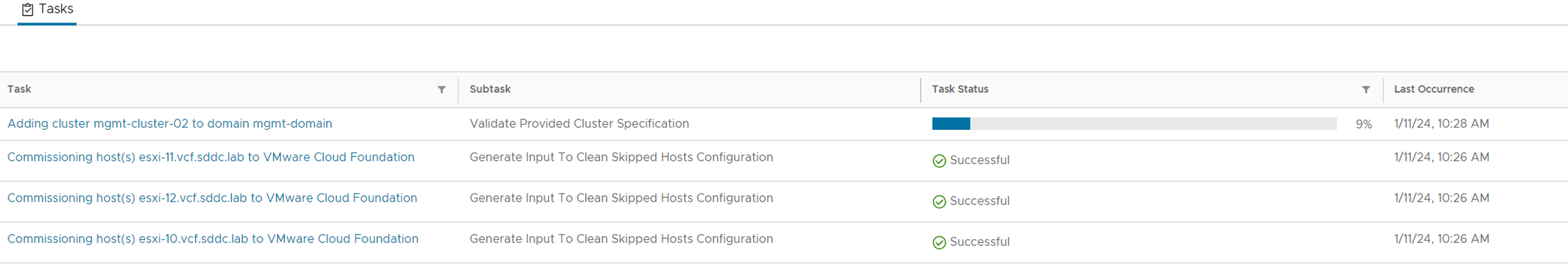The width and height of the screenshot is (1568, 264).
Task: Open Commissioning host esxi-12.vcf.sddc.lab task
Action: (x=212, y=198)
